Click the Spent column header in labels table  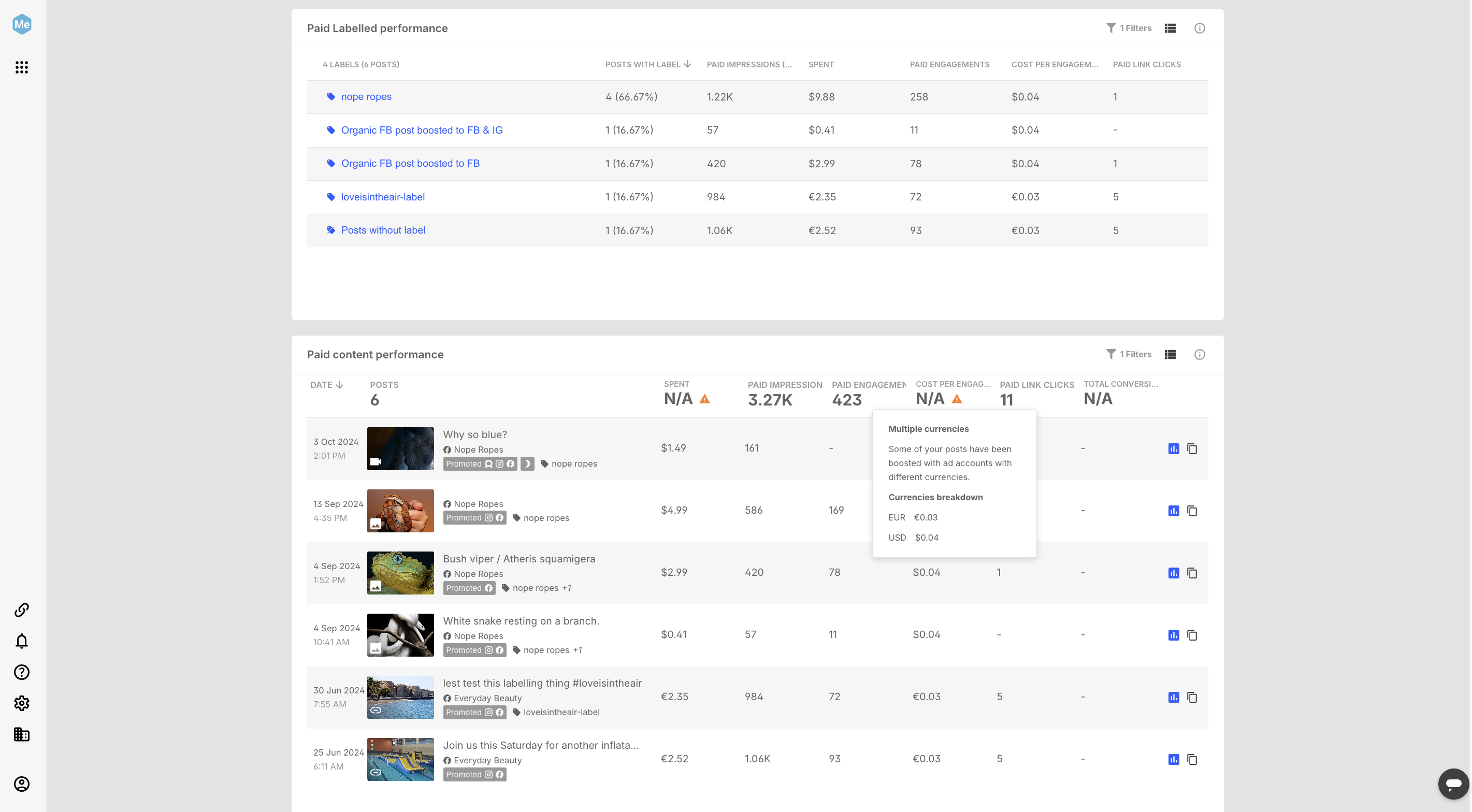821,65
